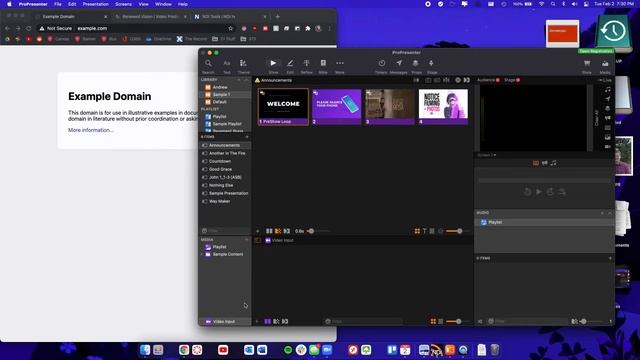Image resolution: width=640 pixels, height=360 pixels.
Task: Switch media bin to grid view
Action: click(433, 322)
